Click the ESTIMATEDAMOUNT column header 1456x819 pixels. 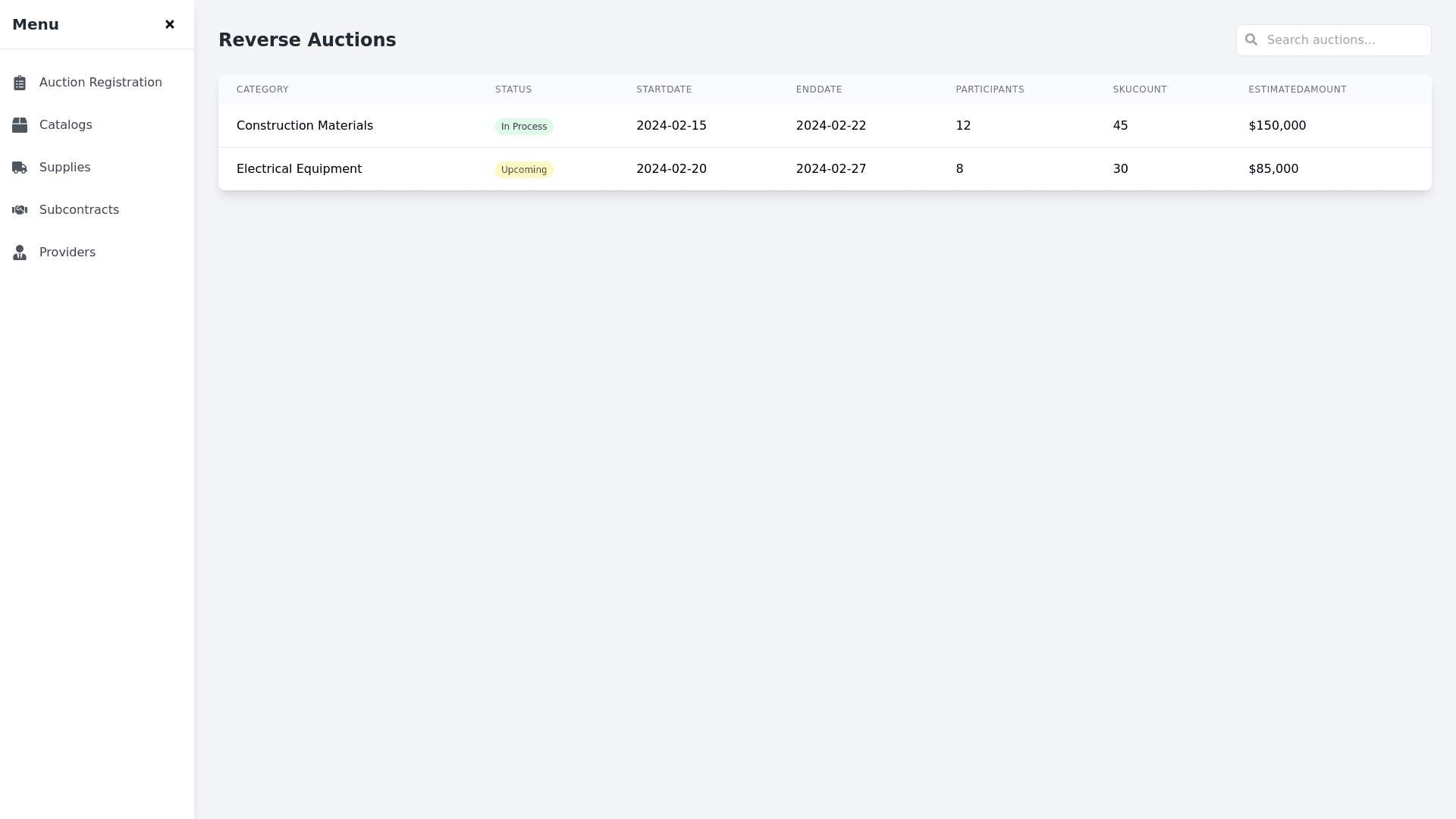(1297, 89)
